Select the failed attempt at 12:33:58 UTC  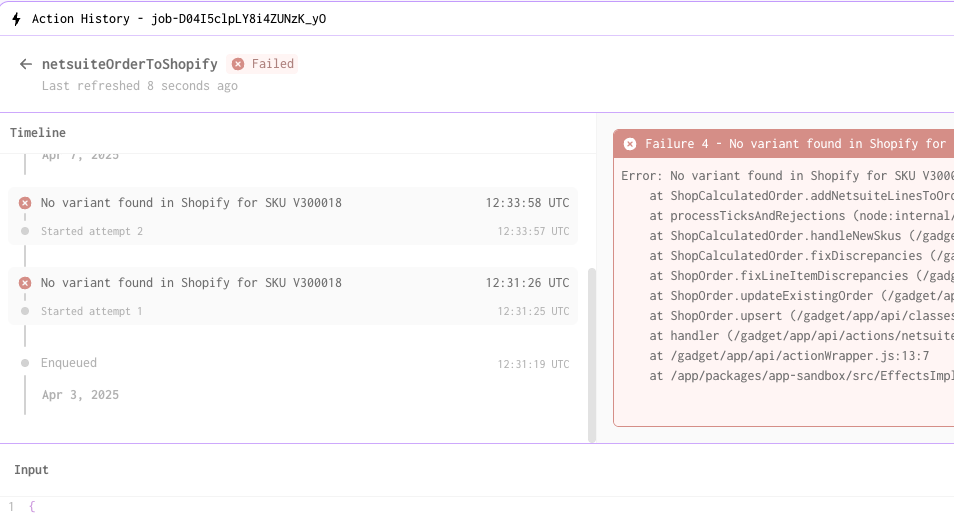click(293, 203)
